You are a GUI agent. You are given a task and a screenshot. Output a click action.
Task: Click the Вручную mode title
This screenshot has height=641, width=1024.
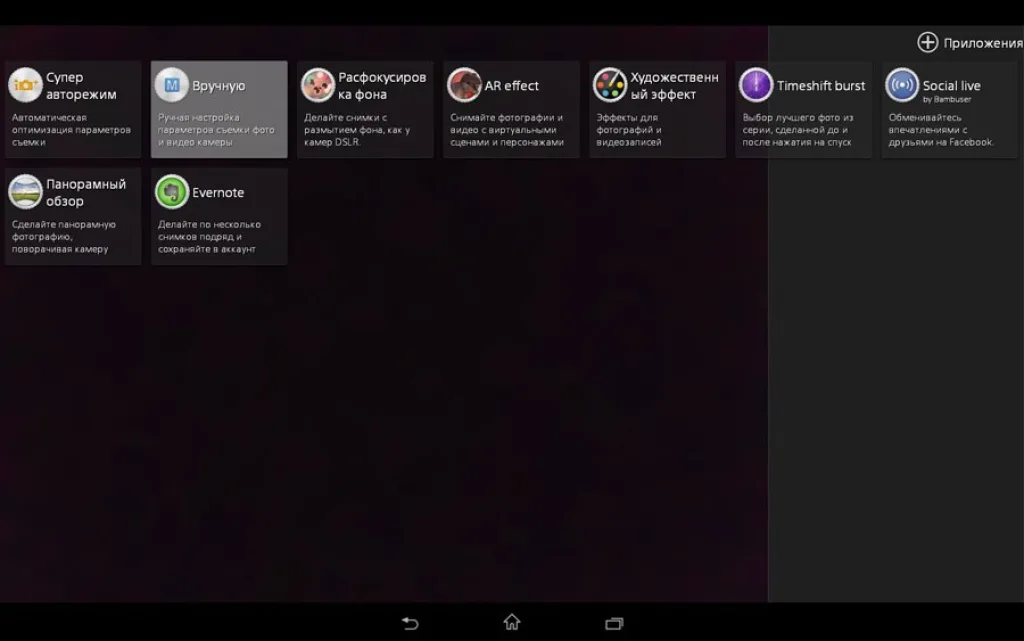tap(219, 86)
